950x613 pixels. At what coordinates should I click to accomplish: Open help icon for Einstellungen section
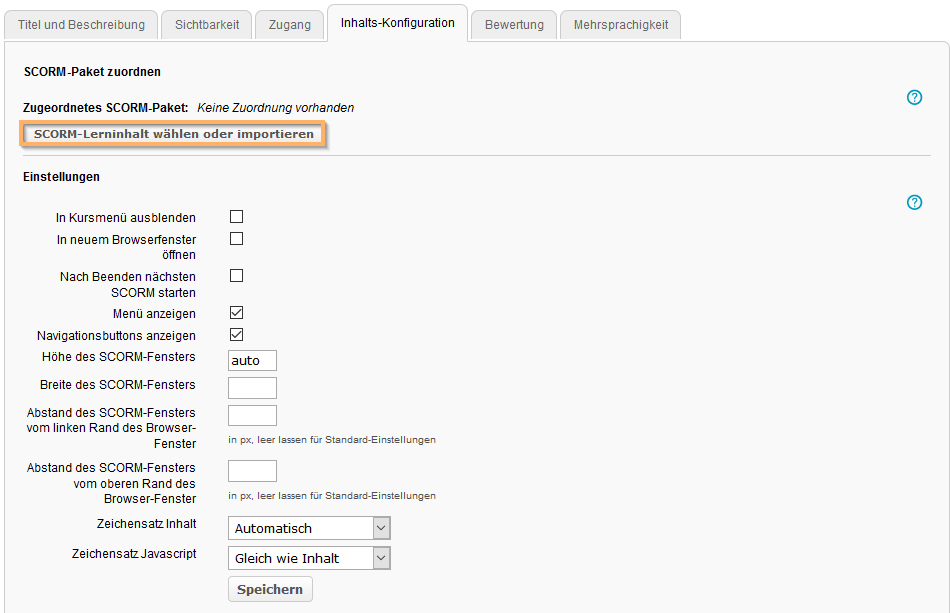(914, 202)
